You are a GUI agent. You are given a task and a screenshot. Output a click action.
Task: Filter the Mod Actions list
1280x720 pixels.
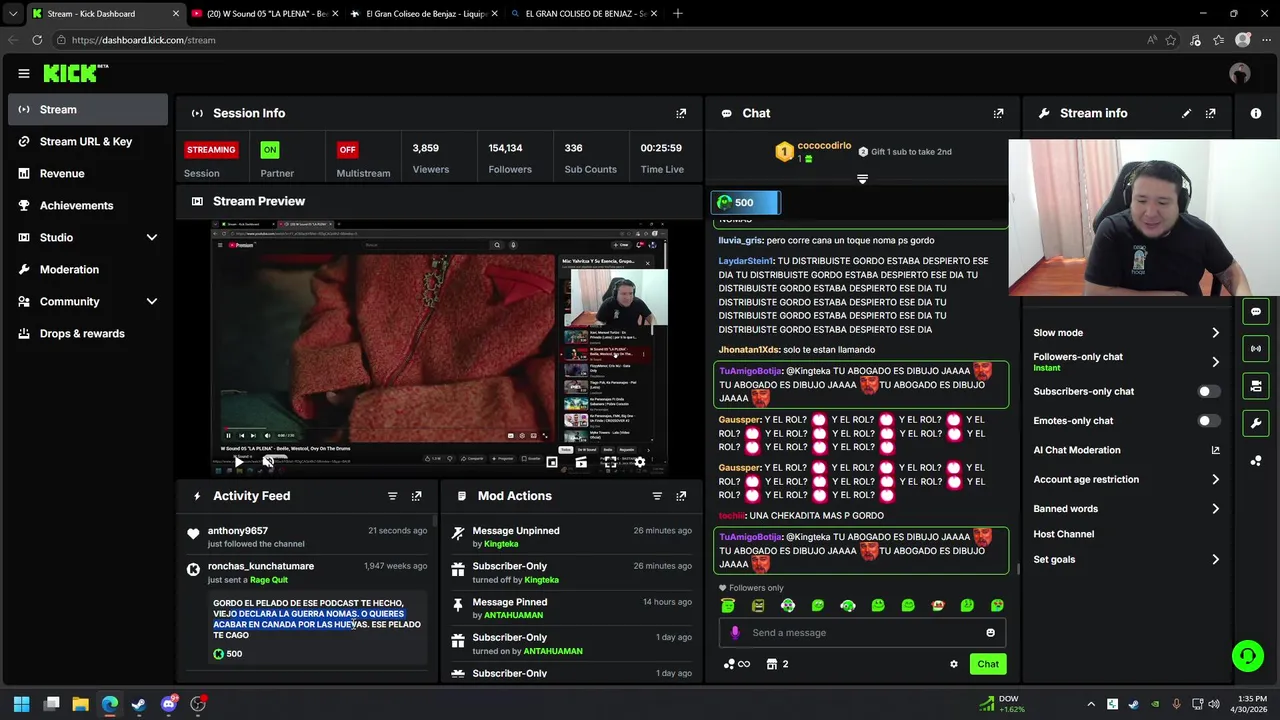tap(657, 496)
